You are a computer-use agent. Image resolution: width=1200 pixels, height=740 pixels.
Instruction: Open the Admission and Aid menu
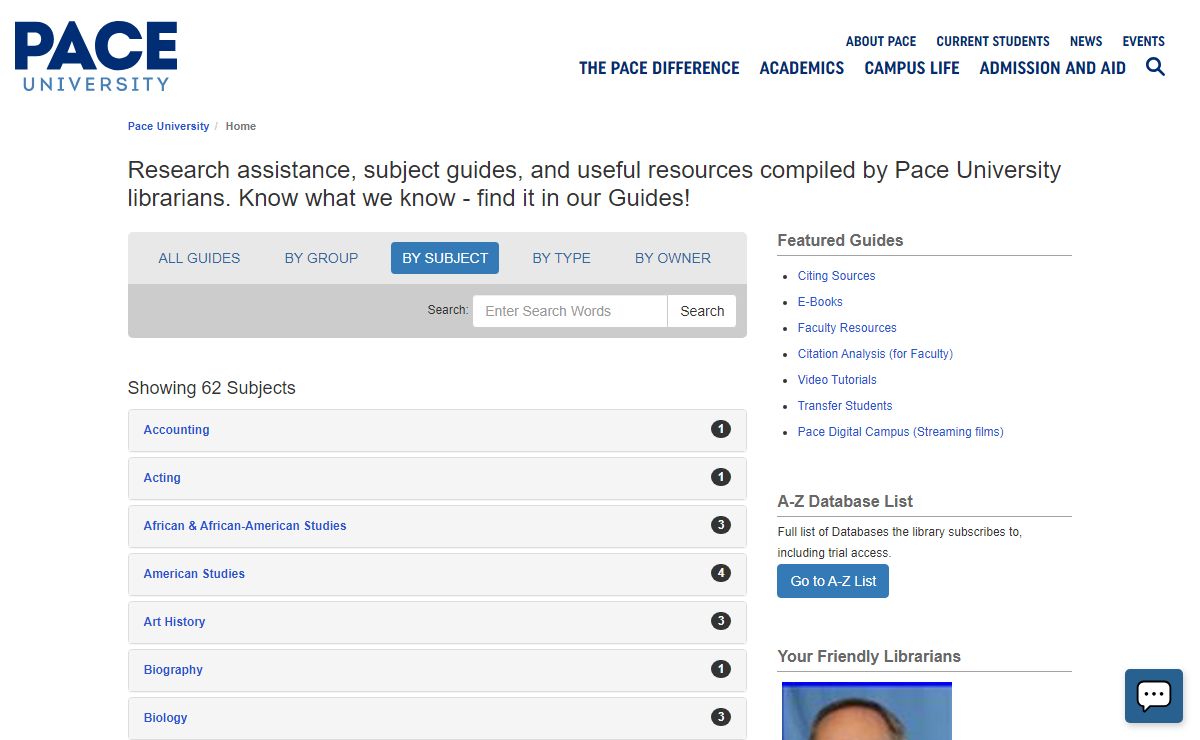(x=1052, y=68)
